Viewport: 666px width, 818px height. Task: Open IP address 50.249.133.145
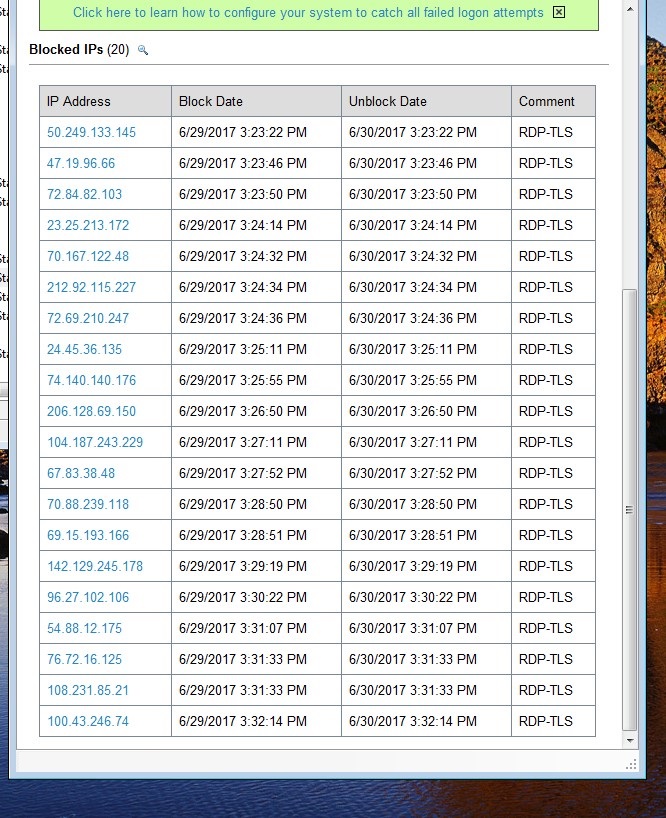click(x=91, y=133)
